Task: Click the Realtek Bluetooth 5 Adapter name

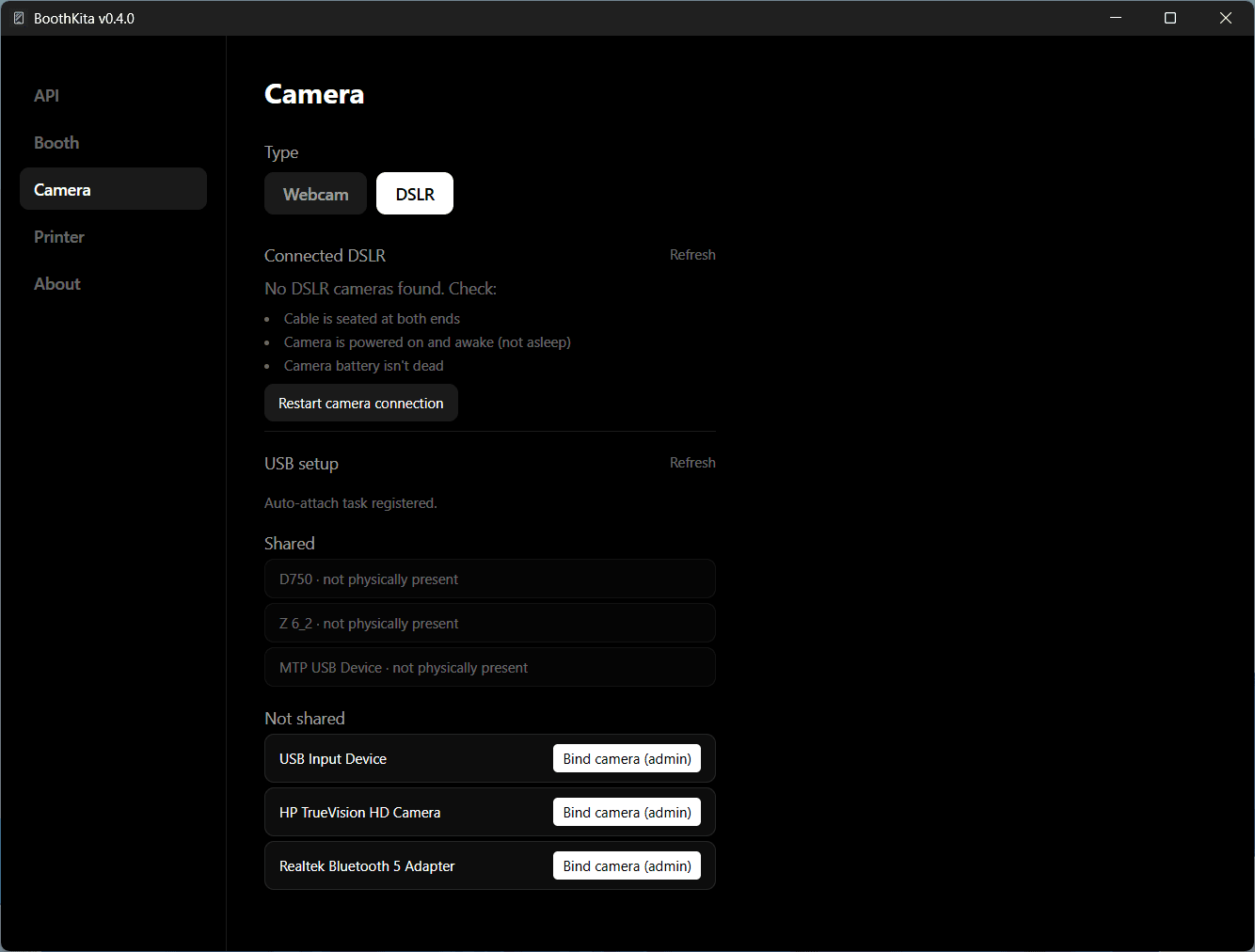Action: click(367, 865)
